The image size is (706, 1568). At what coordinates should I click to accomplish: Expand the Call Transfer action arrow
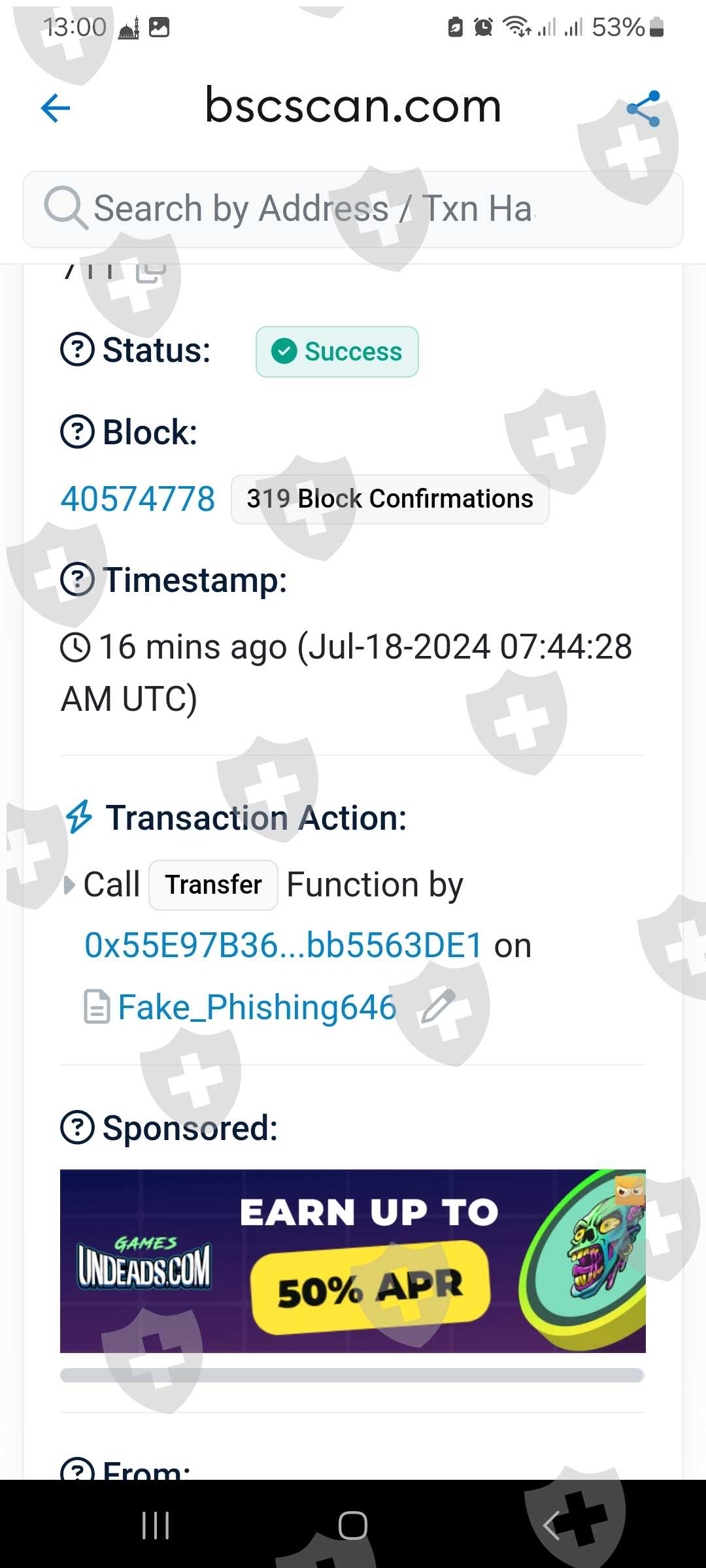click(69, 885)
